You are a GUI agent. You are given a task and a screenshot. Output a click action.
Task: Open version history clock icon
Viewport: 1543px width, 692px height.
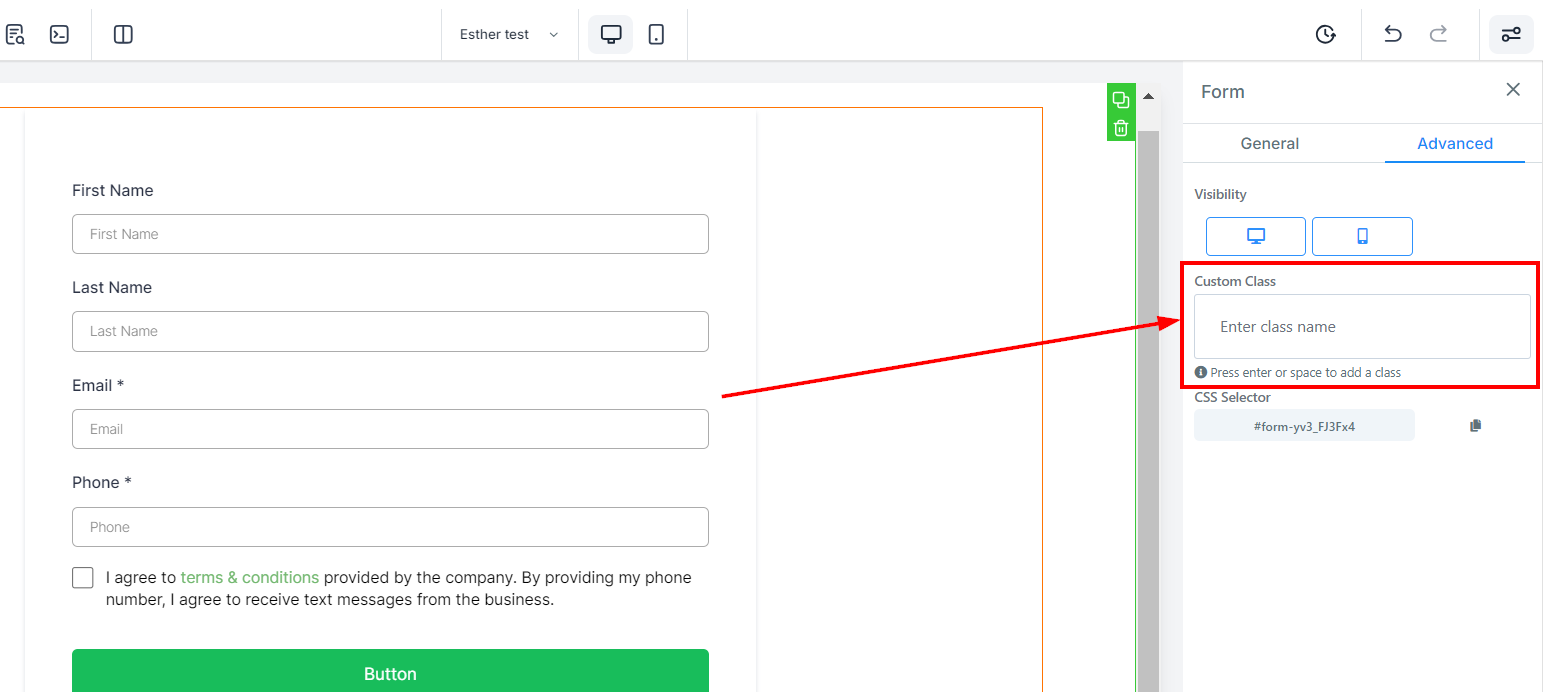pos(1325,34)
